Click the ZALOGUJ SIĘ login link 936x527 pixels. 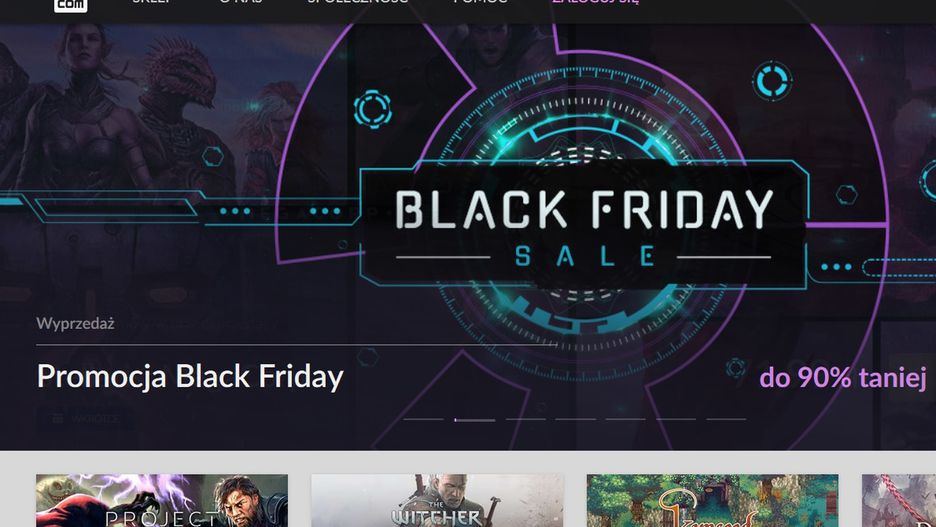pos(595,3)
